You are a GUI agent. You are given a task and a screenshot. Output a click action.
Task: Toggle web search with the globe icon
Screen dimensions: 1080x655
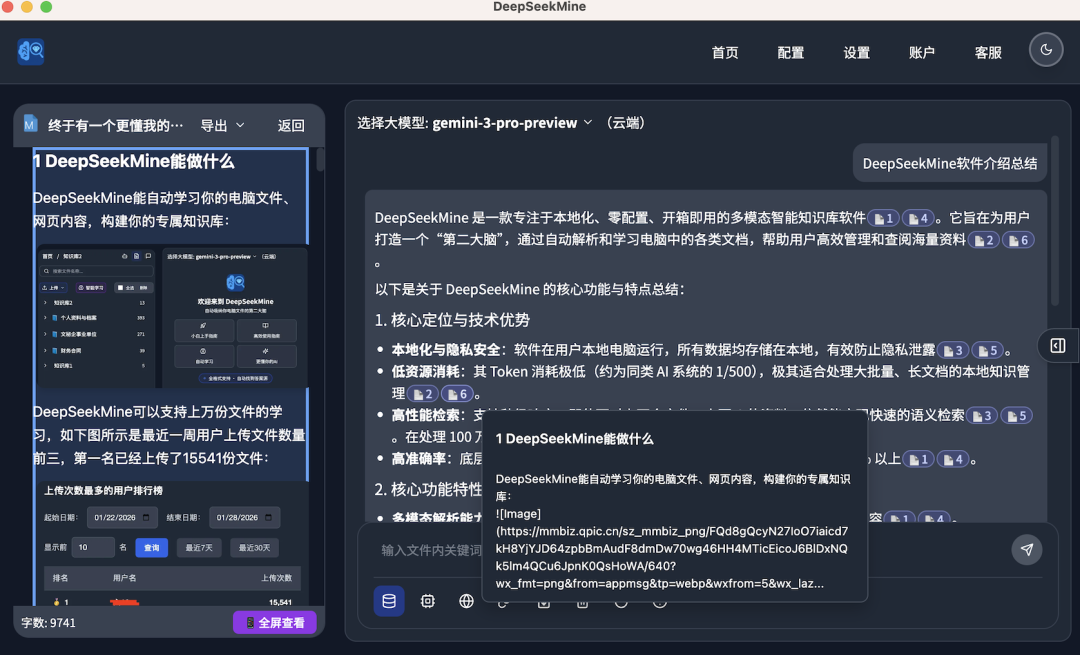coord(465,601)
